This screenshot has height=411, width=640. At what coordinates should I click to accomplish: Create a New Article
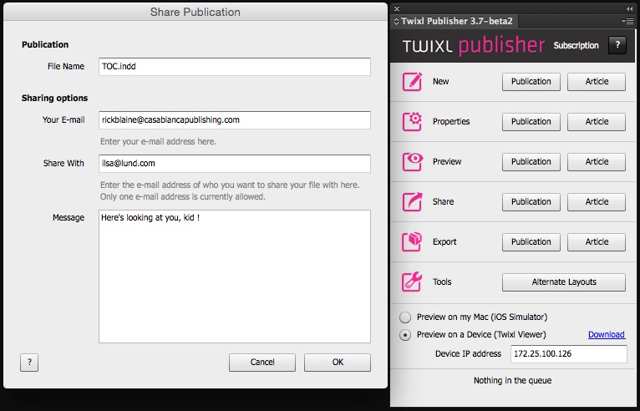(596, 82)
